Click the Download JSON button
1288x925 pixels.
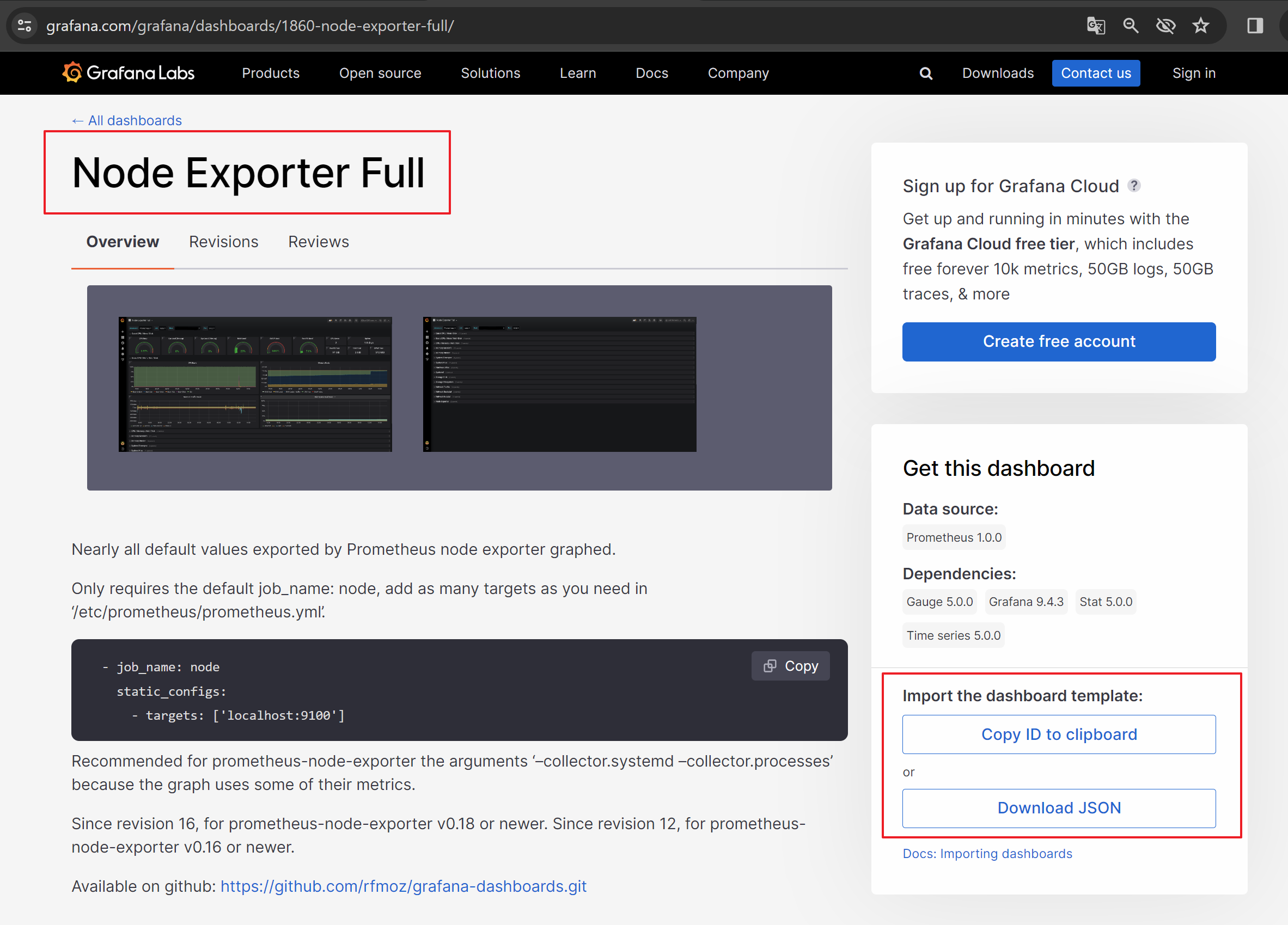coord(1059,807)
